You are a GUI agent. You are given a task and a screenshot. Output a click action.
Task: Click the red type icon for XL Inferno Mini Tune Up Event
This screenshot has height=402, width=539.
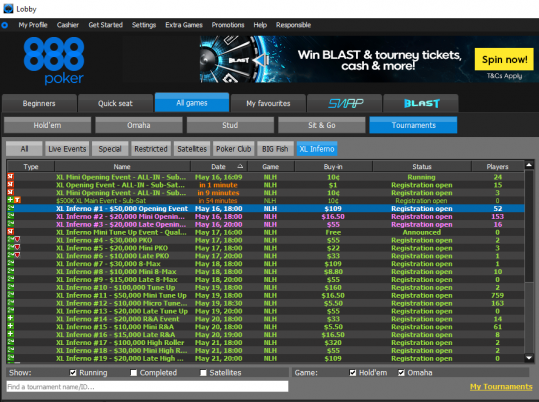click(11, 232)
